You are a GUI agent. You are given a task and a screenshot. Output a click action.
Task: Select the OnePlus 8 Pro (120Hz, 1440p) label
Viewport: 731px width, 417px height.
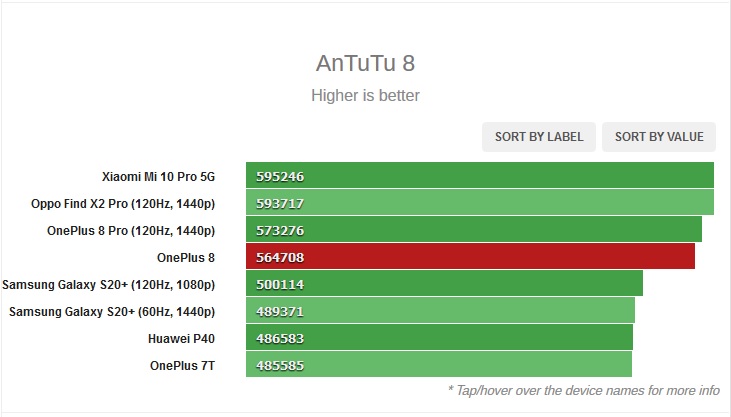pos(131,231)
